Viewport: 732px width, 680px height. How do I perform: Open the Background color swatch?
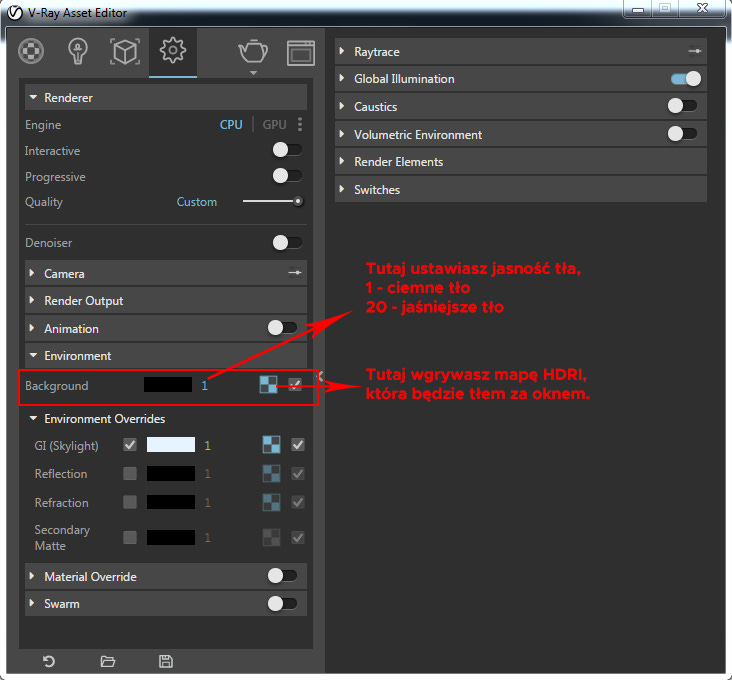[x=168, y=385]
